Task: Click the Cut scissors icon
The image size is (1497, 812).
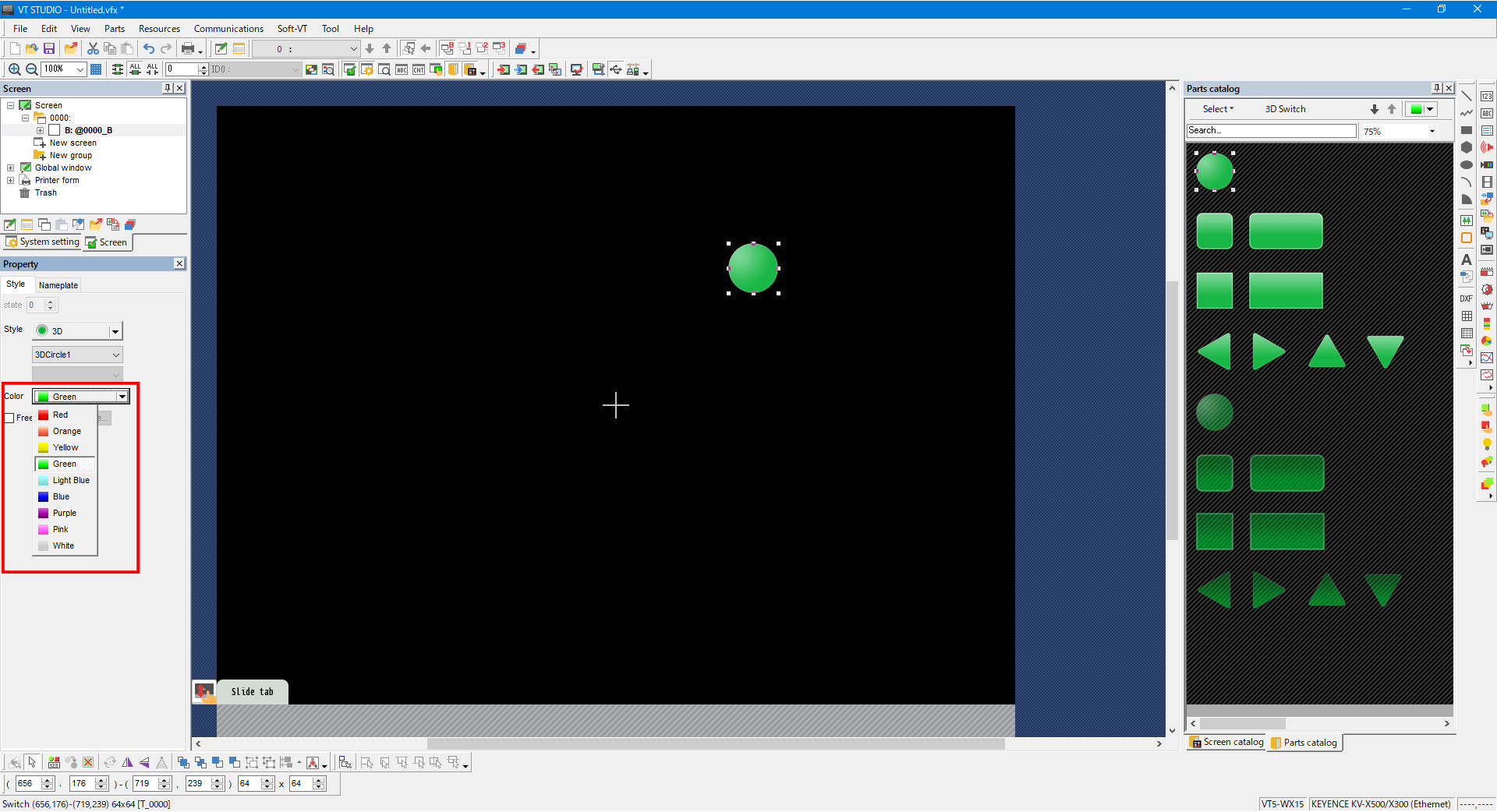Action: (x=93, y=48)
